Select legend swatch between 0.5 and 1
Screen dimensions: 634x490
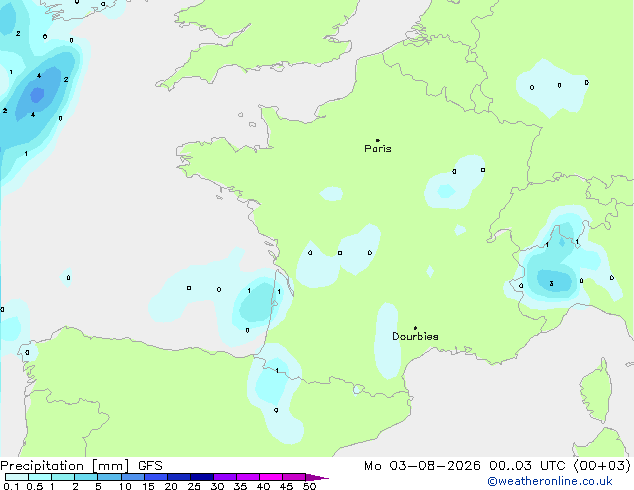point(40,477)
